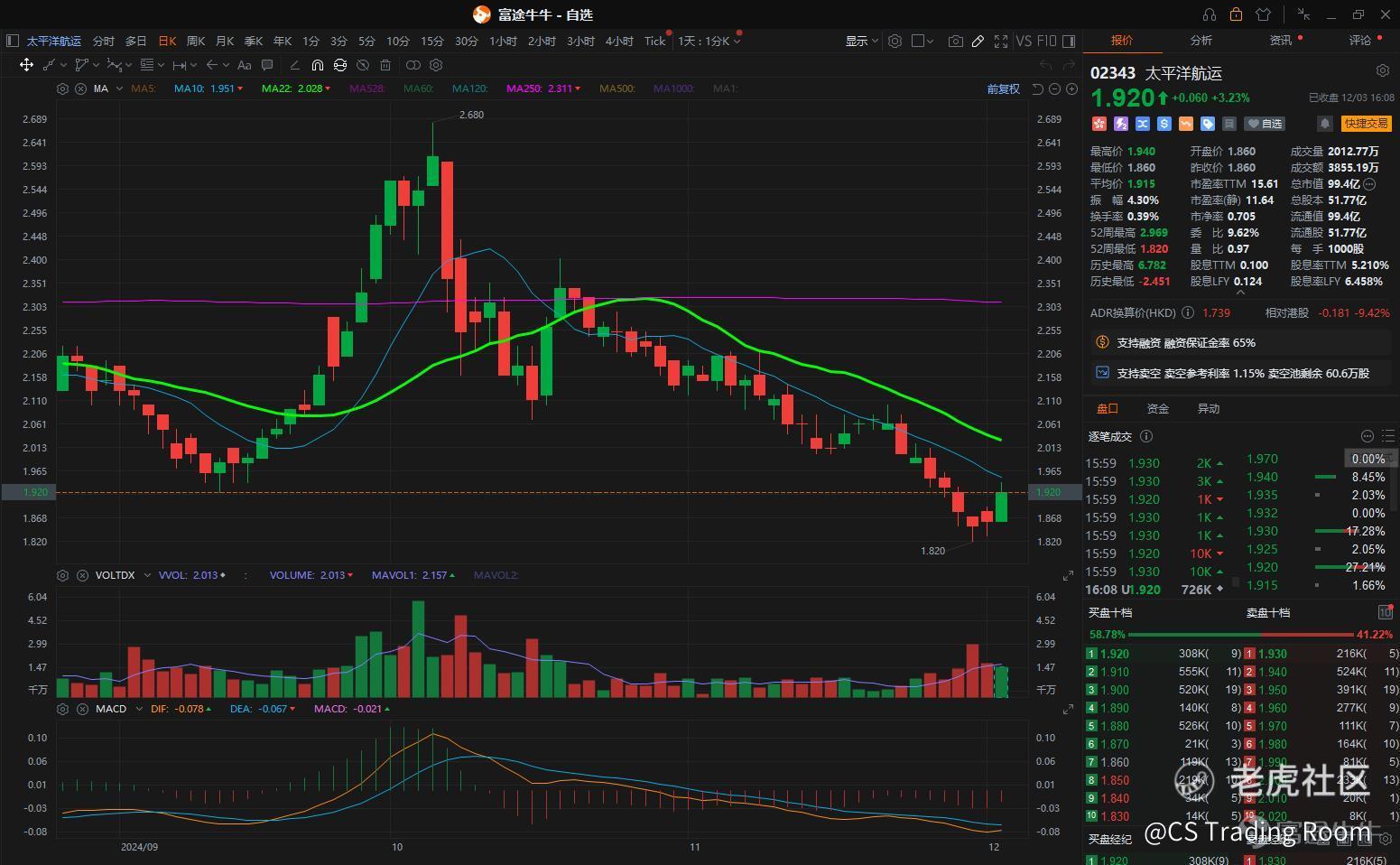Click bid level 1 price 1.920 row
Screen dimensions: 1400x865
pyautogui.click(x=1163, y=654)
